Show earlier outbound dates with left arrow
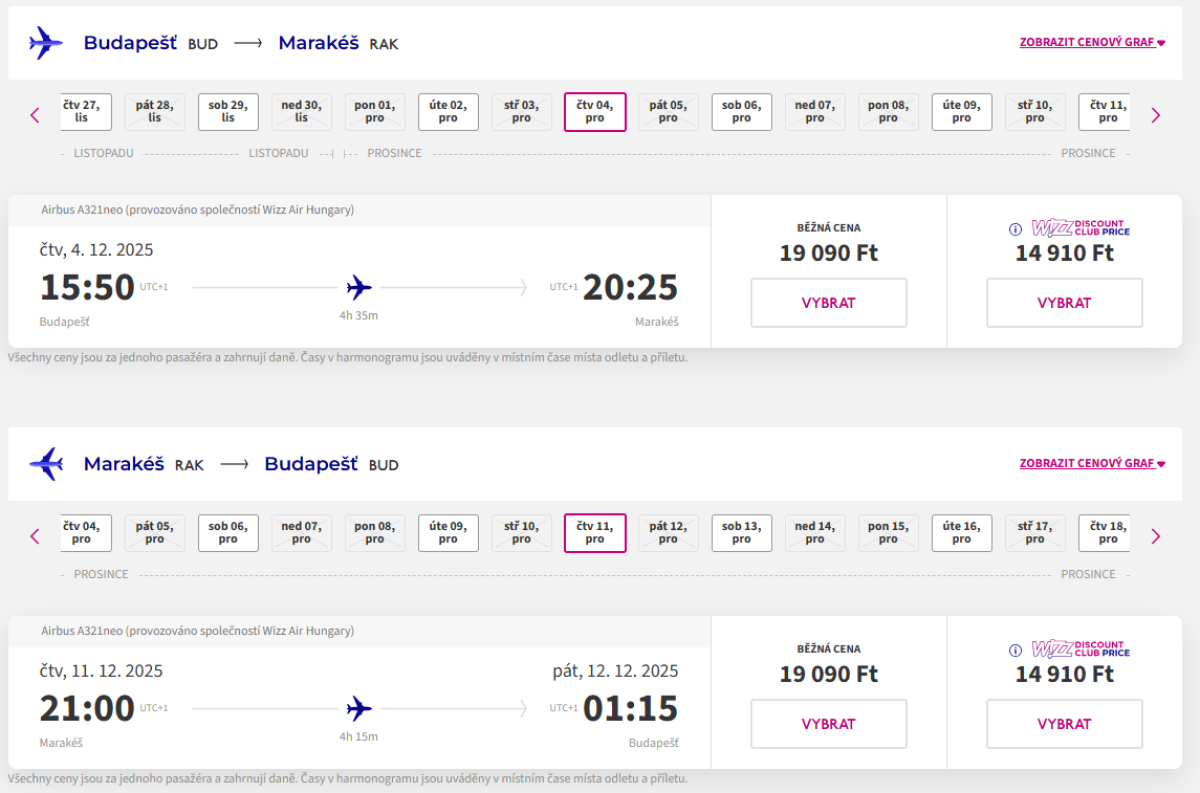This screenshot has height=793, width=1200. pos(35,115)
